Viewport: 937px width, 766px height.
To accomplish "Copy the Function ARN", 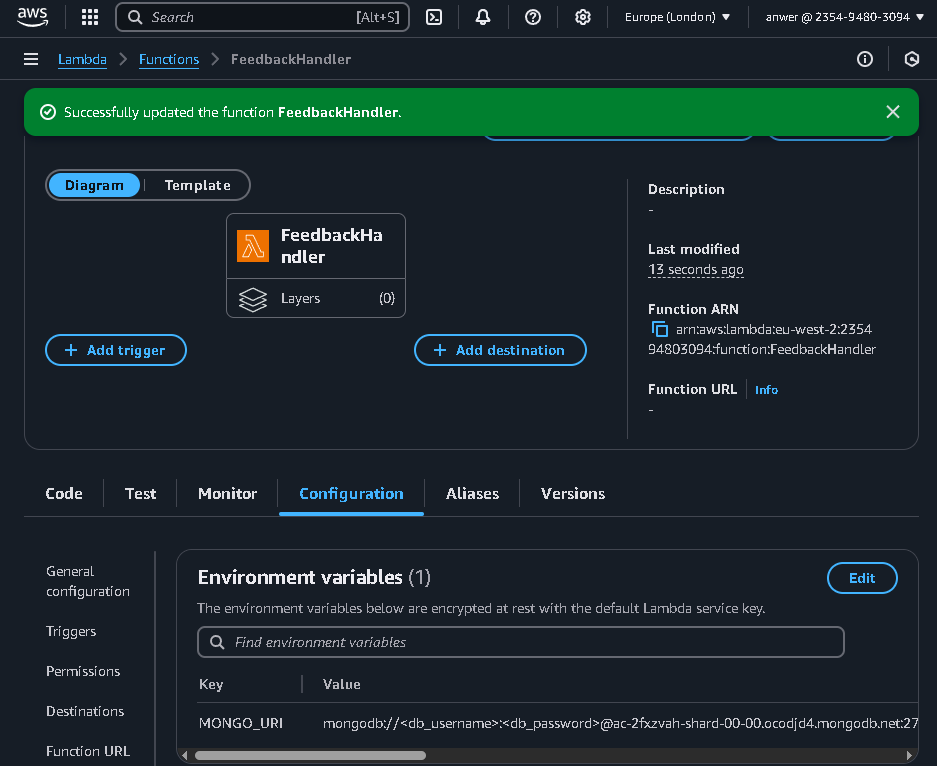I will tap(659, 329).
